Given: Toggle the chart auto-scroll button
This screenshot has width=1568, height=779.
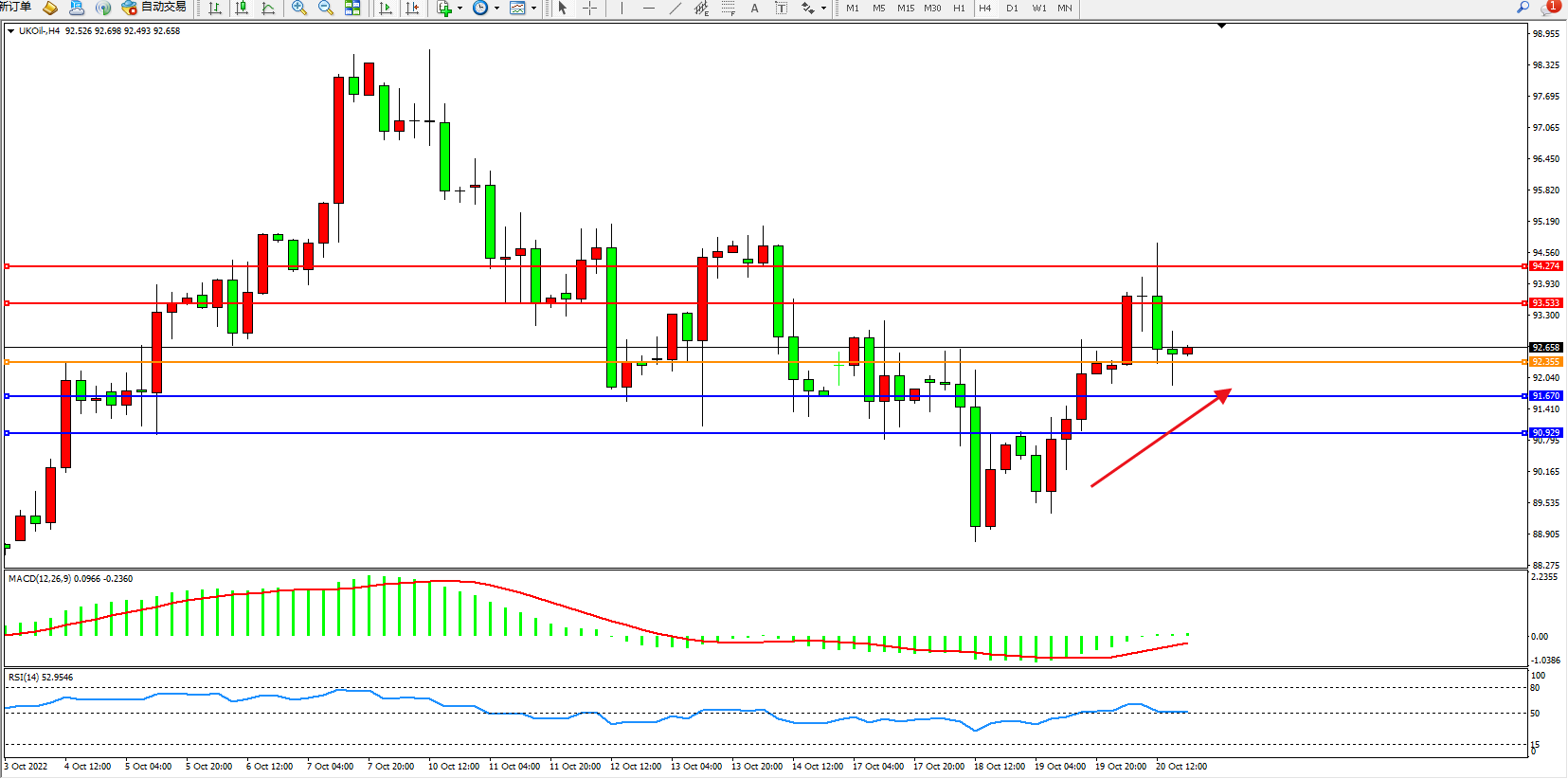Looking at the screenshot, I should [x=386, y=8].
